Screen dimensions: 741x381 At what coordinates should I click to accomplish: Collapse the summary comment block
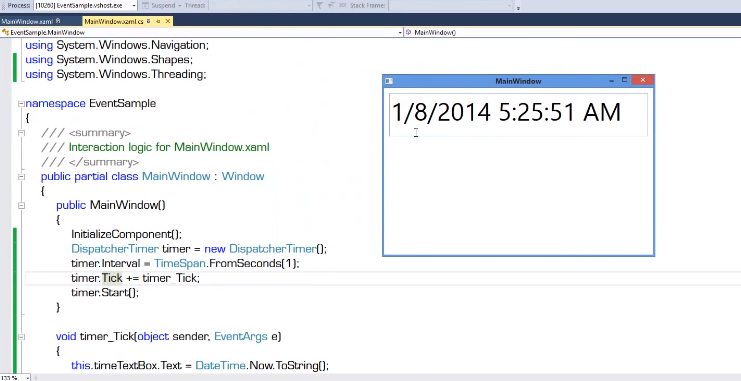tap(21, 133)
